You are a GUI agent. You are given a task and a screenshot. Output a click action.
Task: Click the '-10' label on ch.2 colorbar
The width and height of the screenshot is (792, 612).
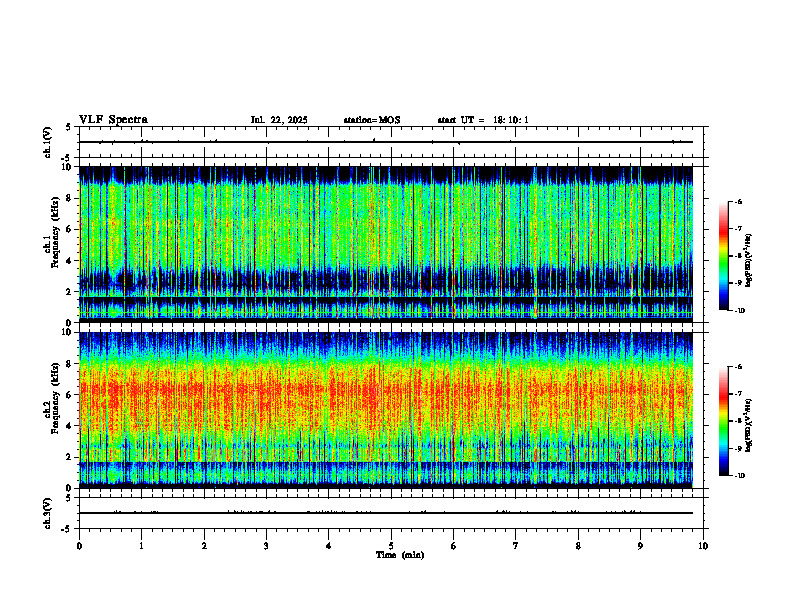coord(739,475)
